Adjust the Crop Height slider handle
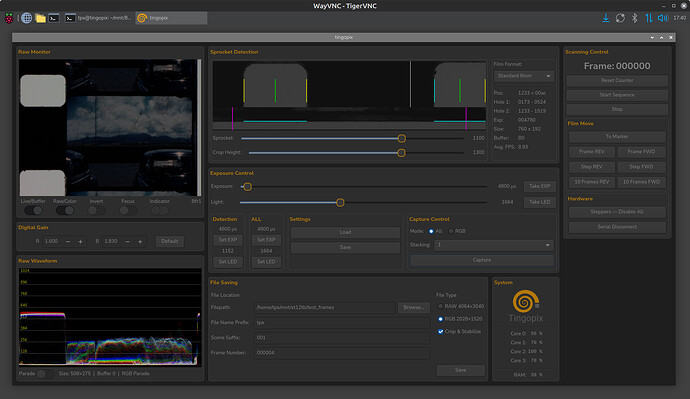The image size is (690, 399). 401,153
